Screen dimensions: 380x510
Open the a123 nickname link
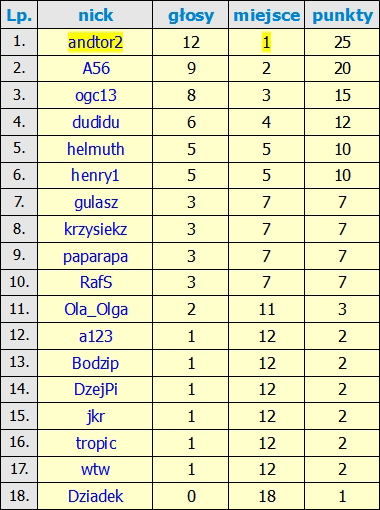96,336
